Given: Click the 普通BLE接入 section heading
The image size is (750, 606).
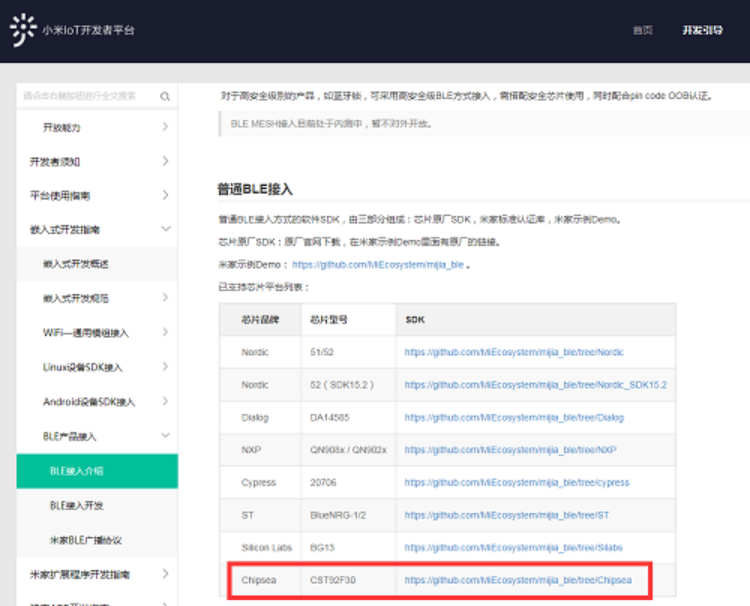Looking at the screenshot, I should point(255,189).
